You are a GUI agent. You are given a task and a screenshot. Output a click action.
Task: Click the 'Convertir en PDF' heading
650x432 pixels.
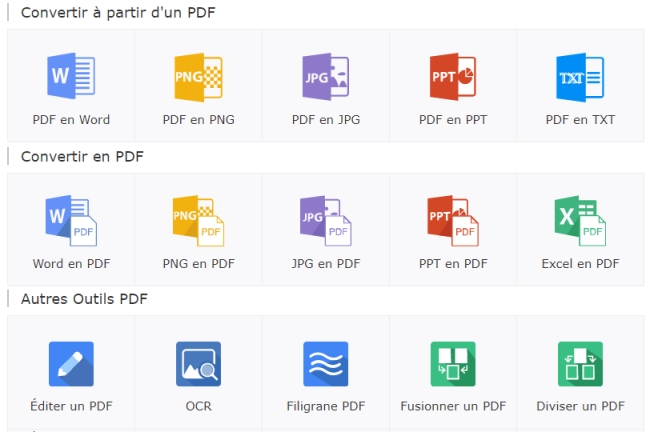tap(82, 156)
